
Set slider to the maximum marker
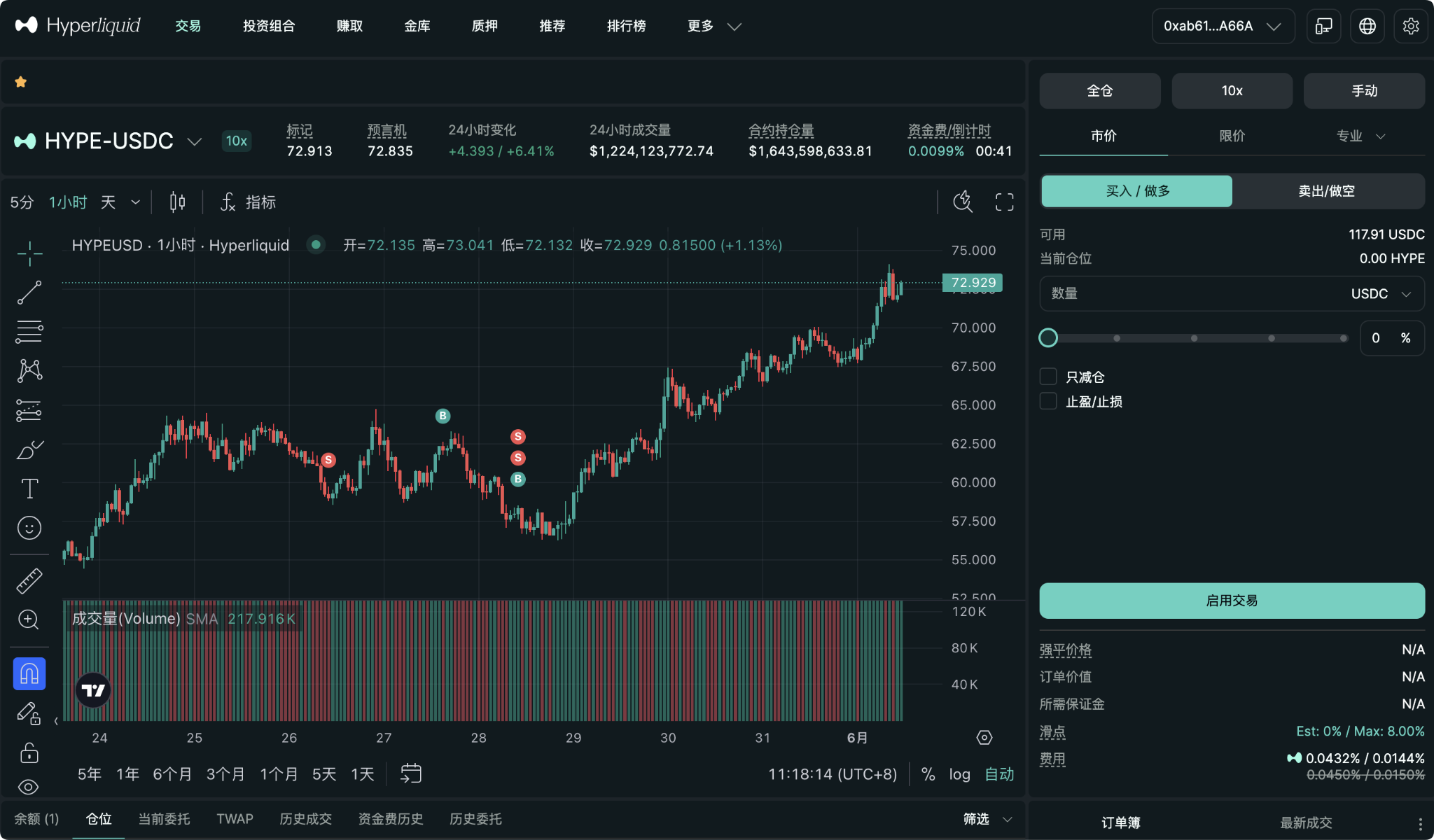point(1343,338)
